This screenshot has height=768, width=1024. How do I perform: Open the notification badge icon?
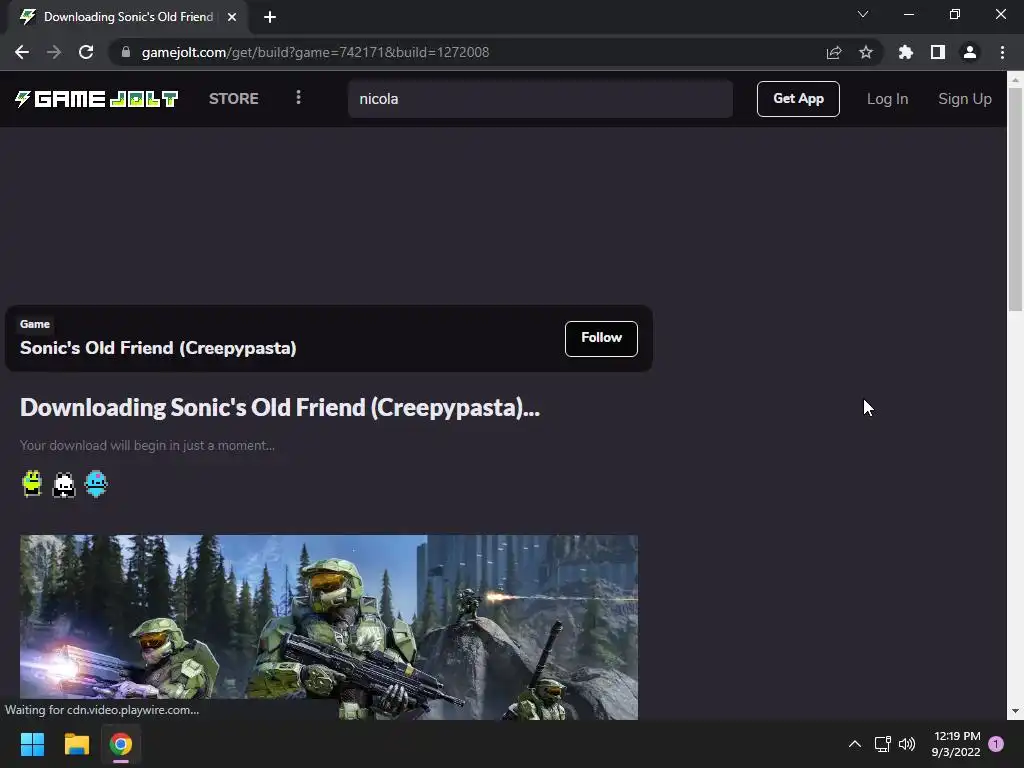click(x=996, y=744)
